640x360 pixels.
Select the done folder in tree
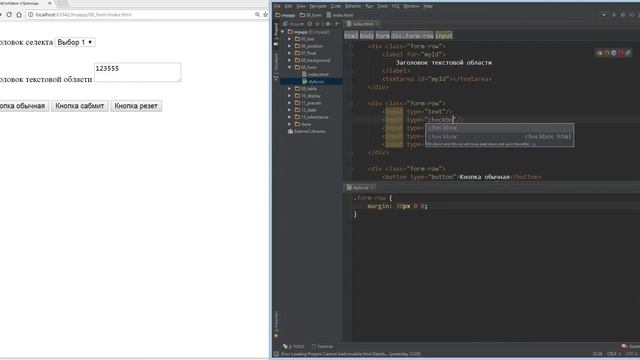pos(303,124)
